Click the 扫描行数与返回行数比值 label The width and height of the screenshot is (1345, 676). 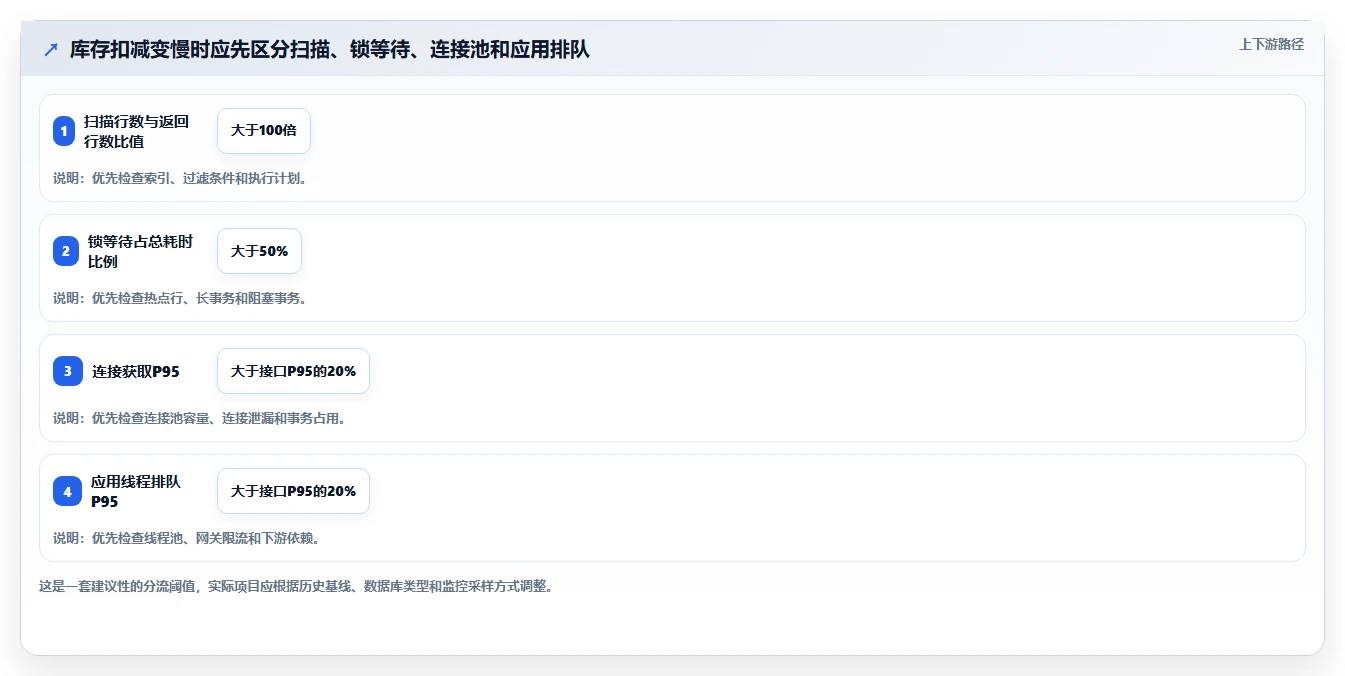(137, 131)
